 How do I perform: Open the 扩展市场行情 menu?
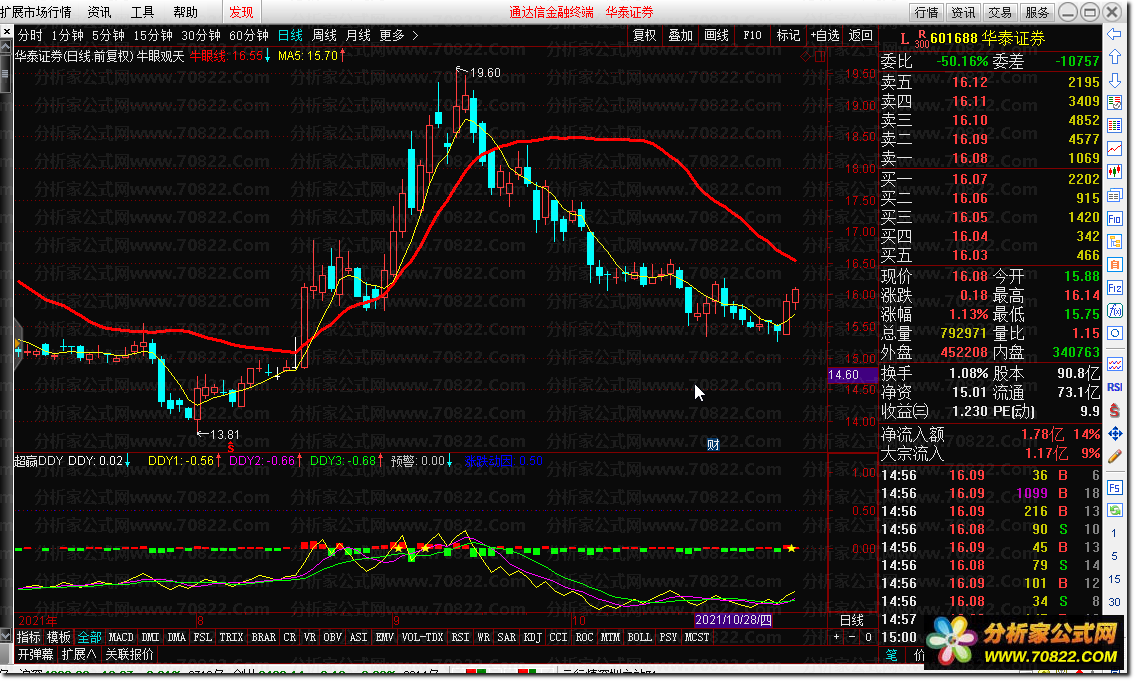tap(36, 12)
